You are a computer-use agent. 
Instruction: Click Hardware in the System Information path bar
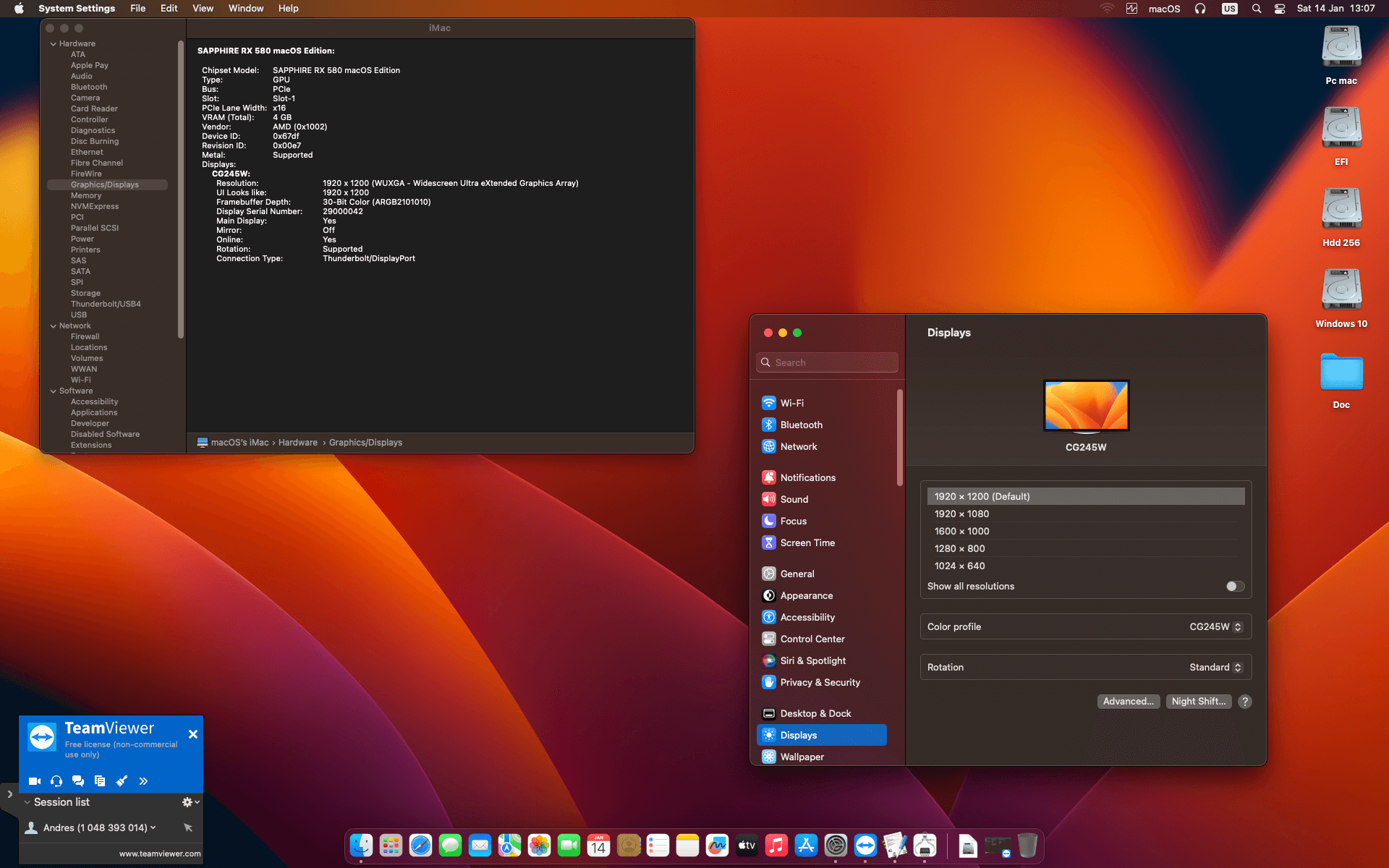(297, 443)
